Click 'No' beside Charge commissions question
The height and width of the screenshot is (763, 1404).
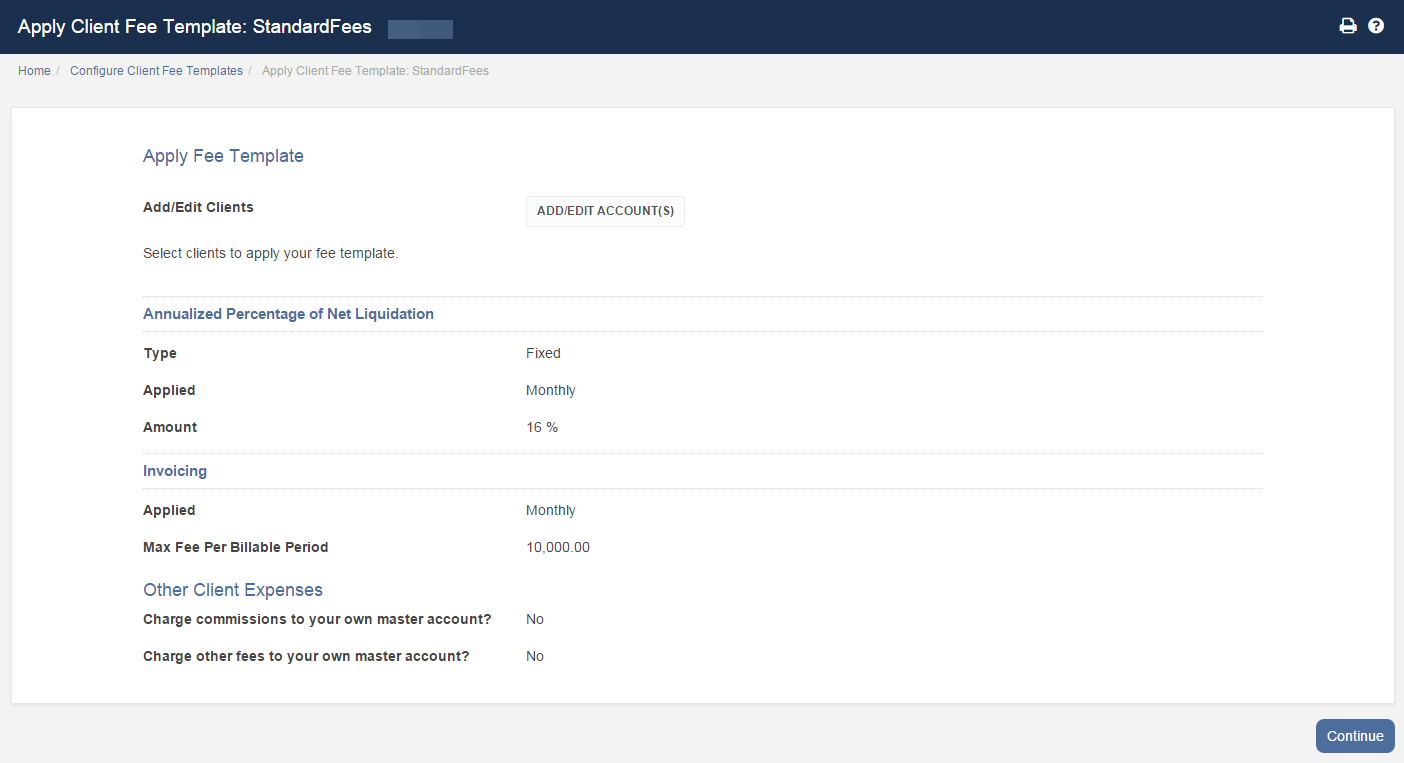(x=535, y=619)
